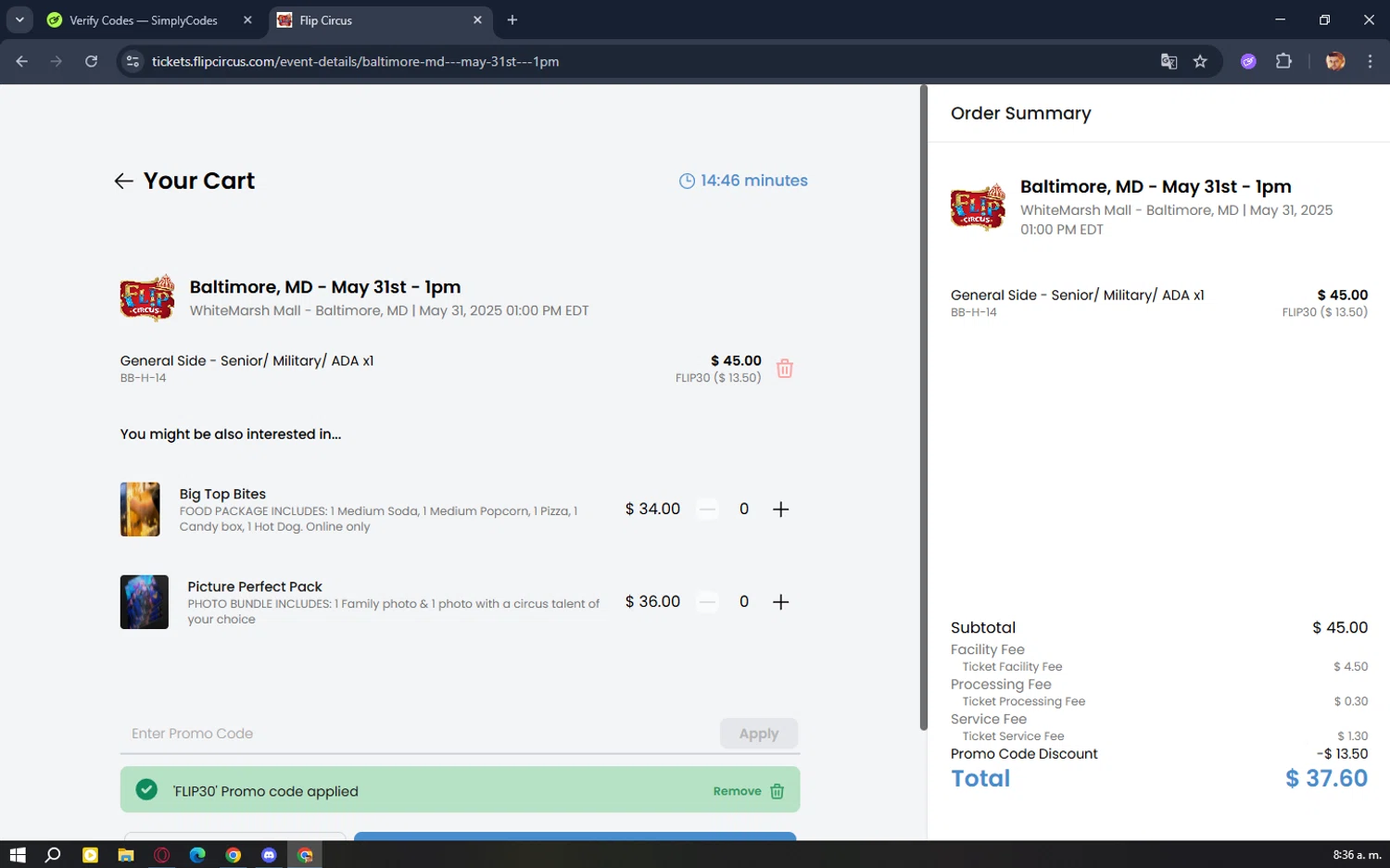Remove the FLIP30 promo code
Screen dimensions: 1390x868
coord(749,791)
